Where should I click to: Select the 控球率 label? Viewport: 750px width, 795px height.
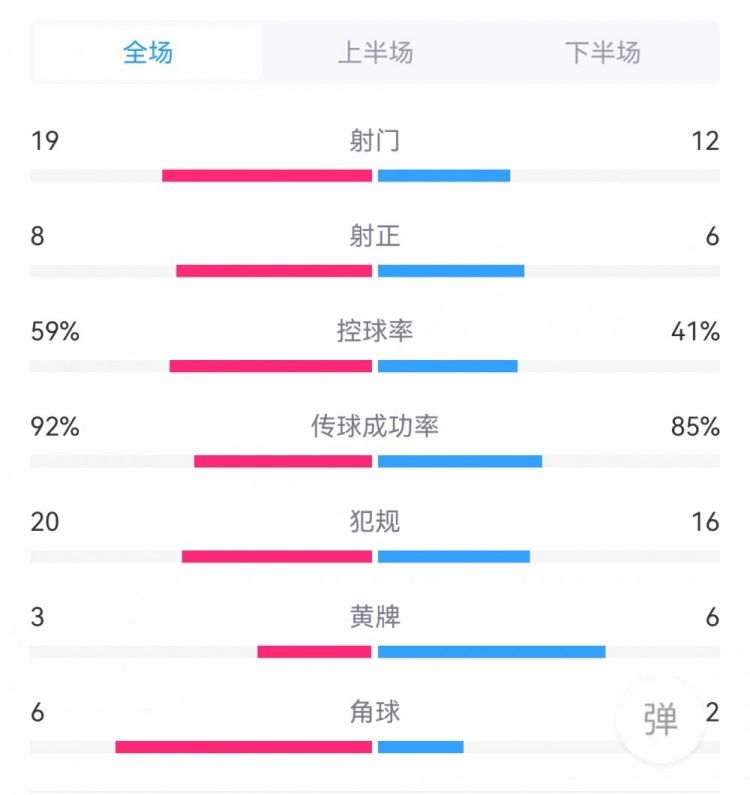click(x=375, y=331)
